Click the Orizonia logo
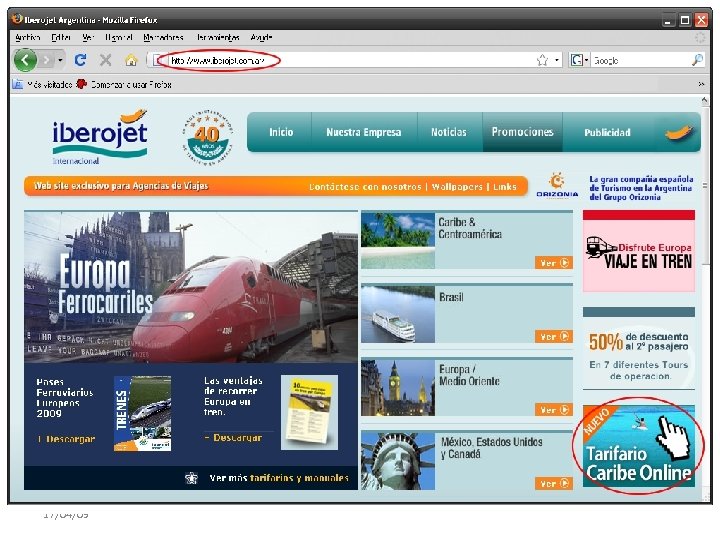 [x=557, y=185]
